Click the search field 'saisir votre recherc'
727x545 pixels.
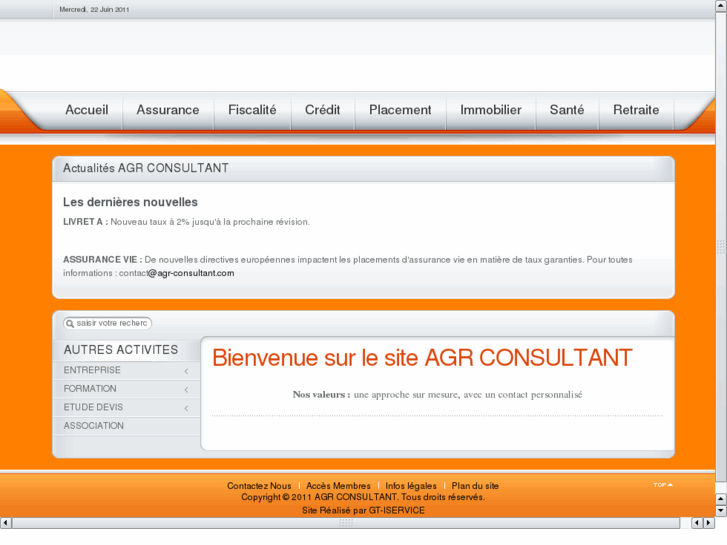[x=108, y=323]
